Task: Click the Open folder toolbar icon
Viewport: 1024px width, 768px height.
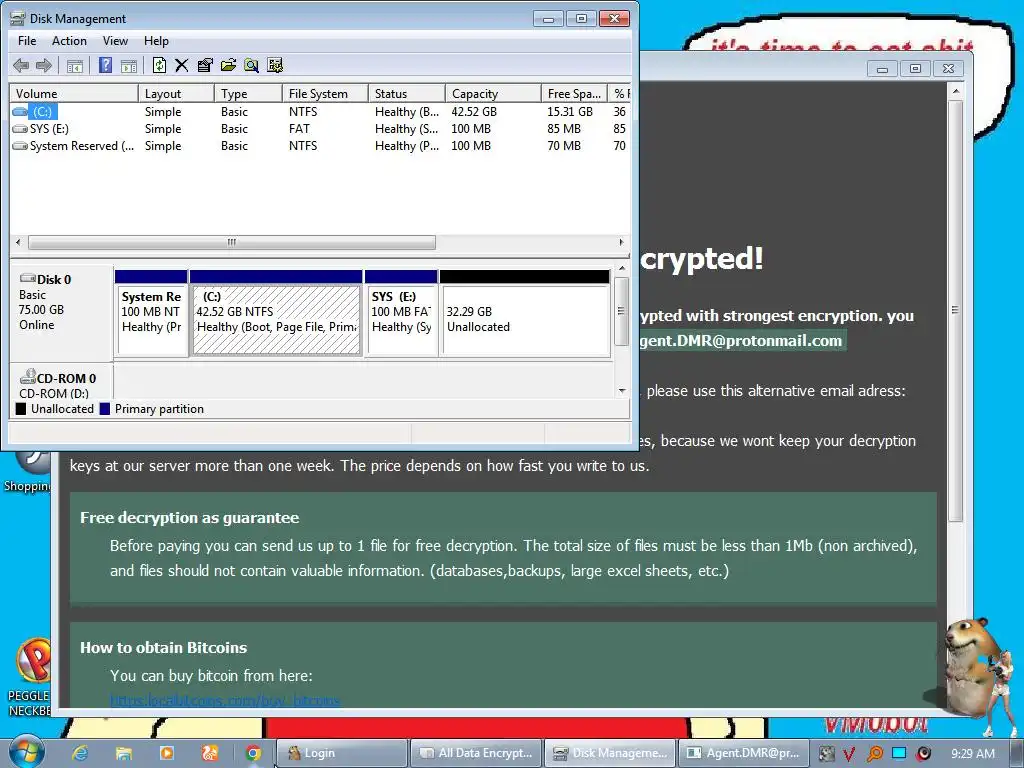Action: pos(229,65)
